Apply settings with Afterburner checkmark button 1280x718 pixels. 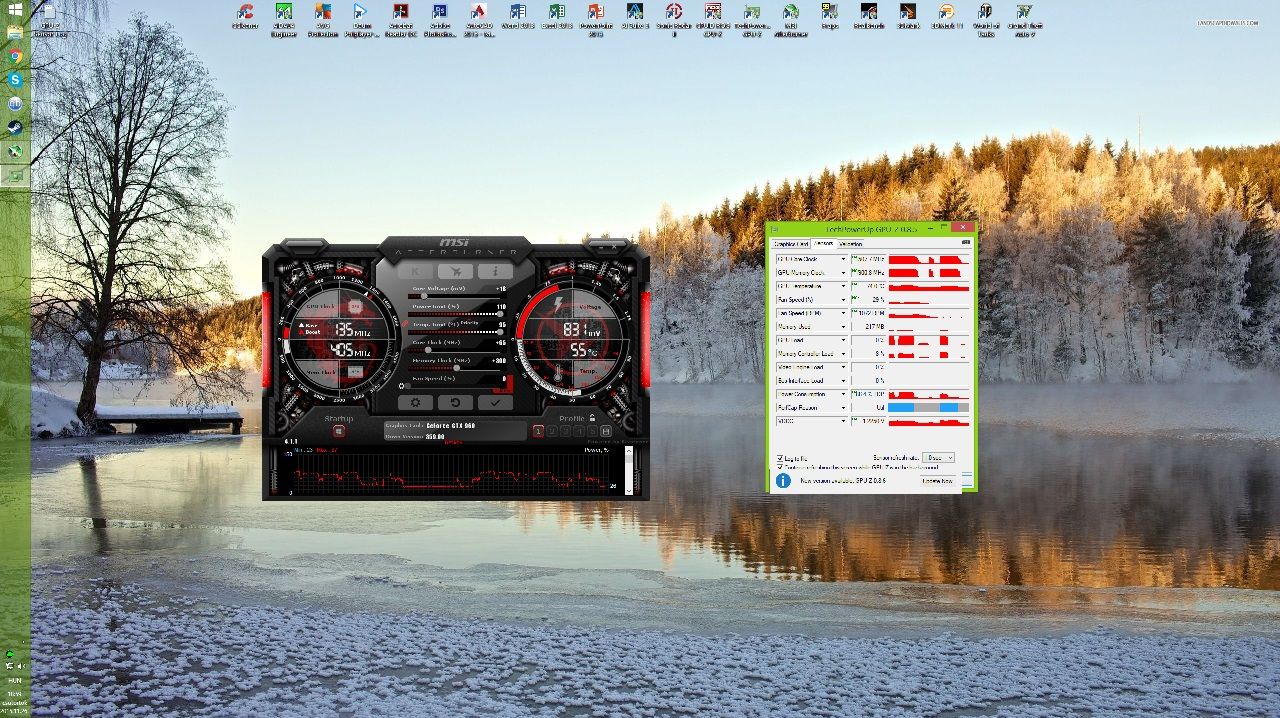coord(495,403)
